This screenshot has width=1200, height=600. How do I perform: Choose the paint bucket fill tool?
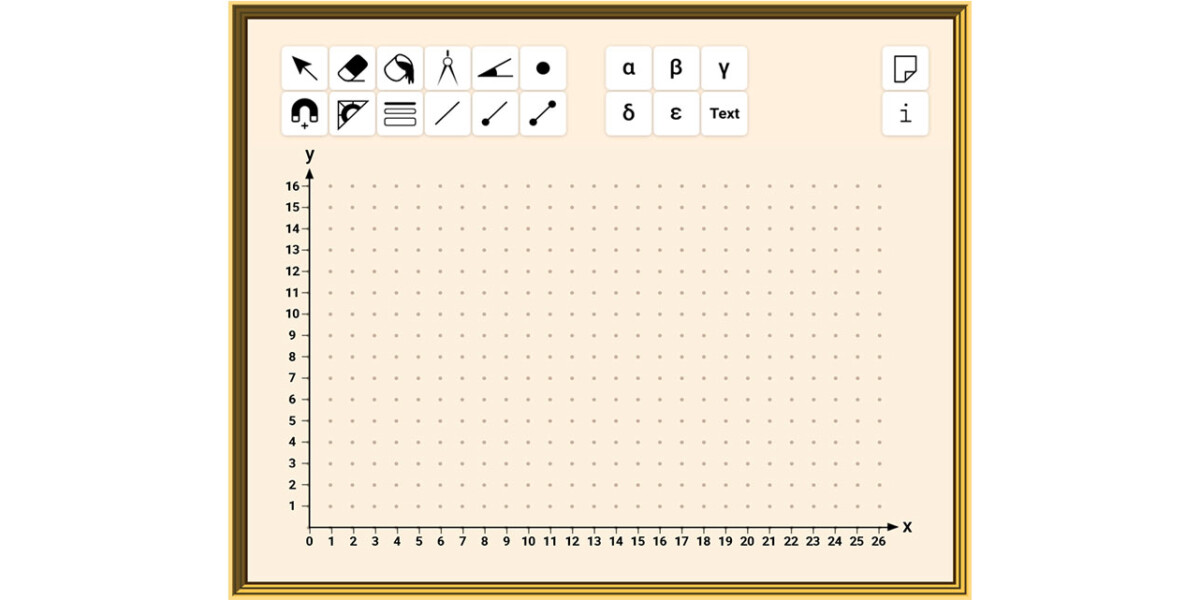click(400, 68)
